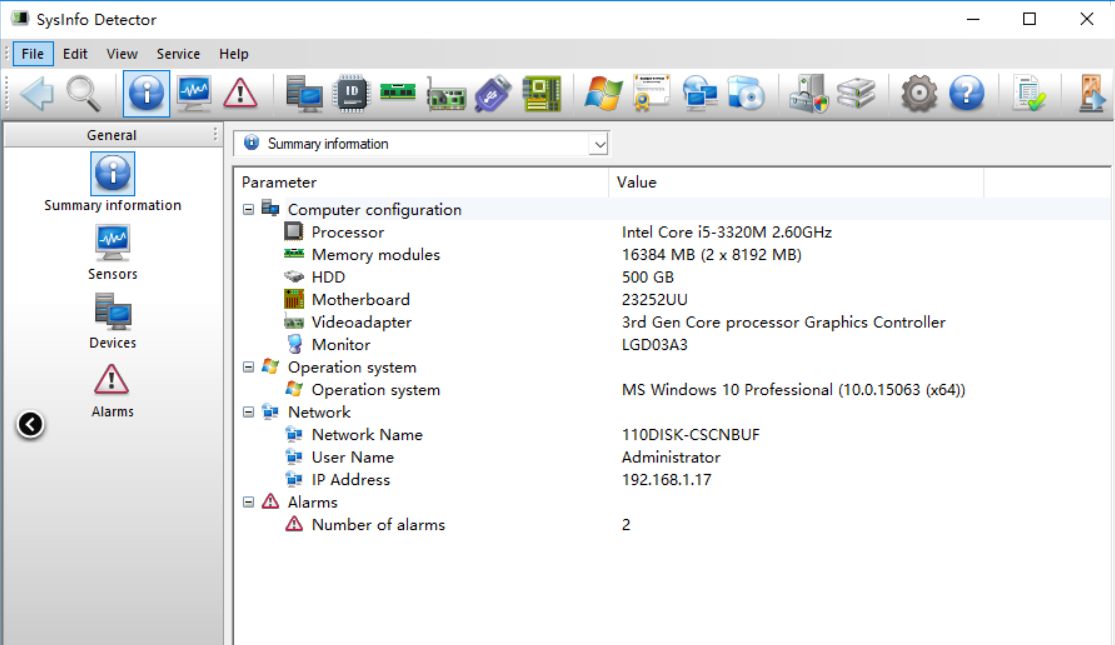This screenshot has height=645, width=1115.
Task: Click the exit door toolbar icon
Action: pos(1091,93)
